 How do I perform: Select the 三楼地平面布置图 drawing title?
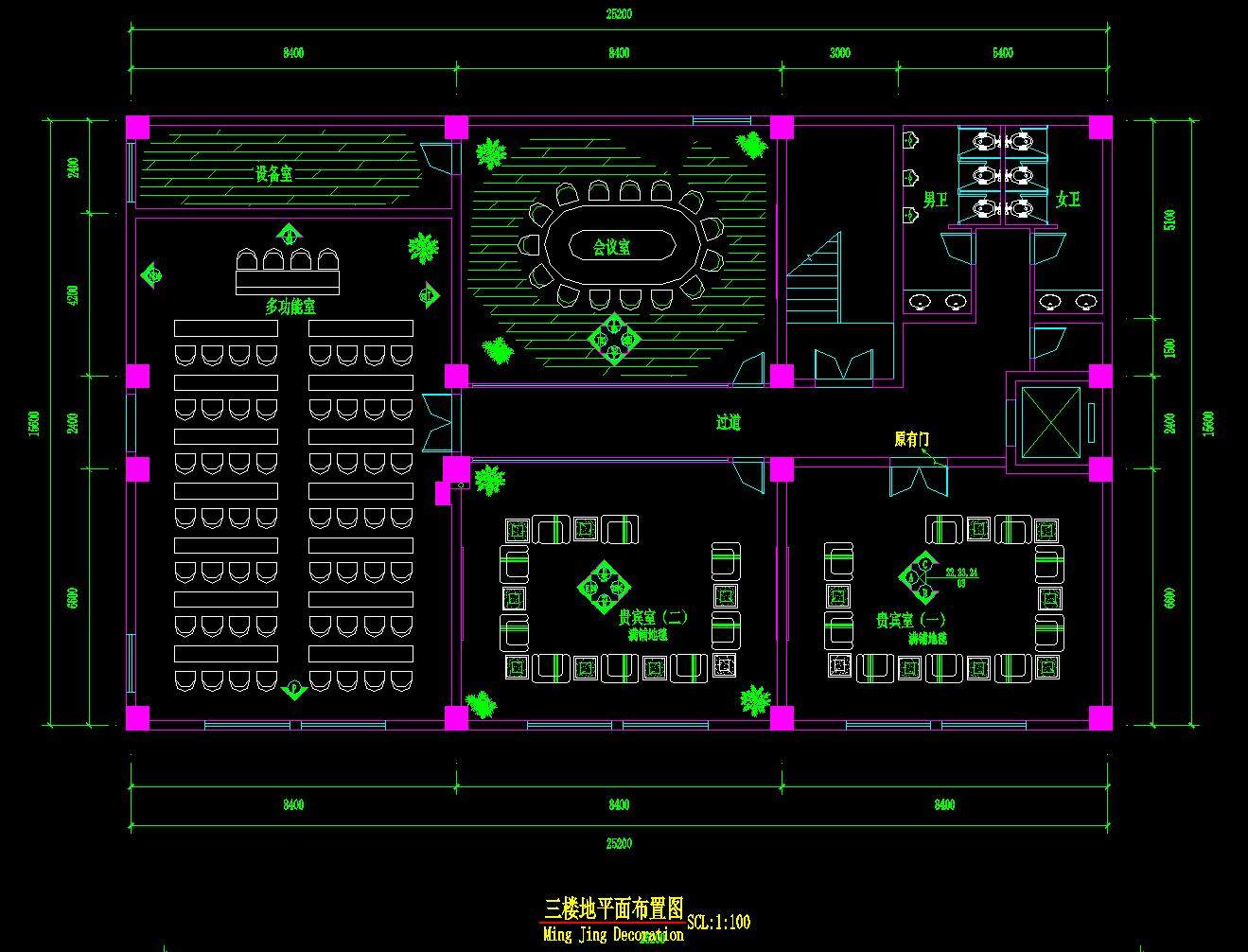coord(613,909)
